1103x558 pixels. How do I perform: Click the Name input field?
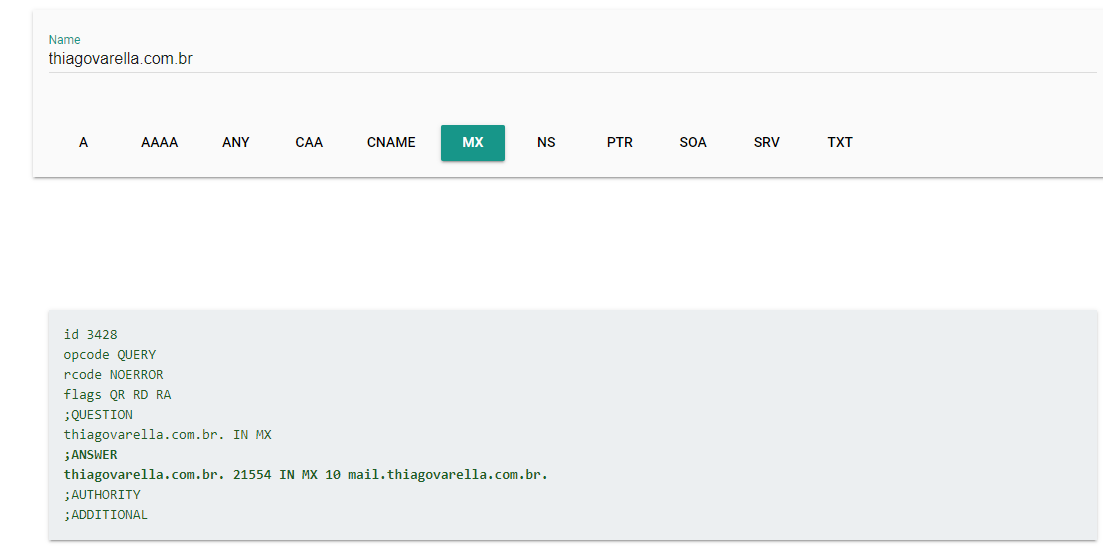pos(570,59)
